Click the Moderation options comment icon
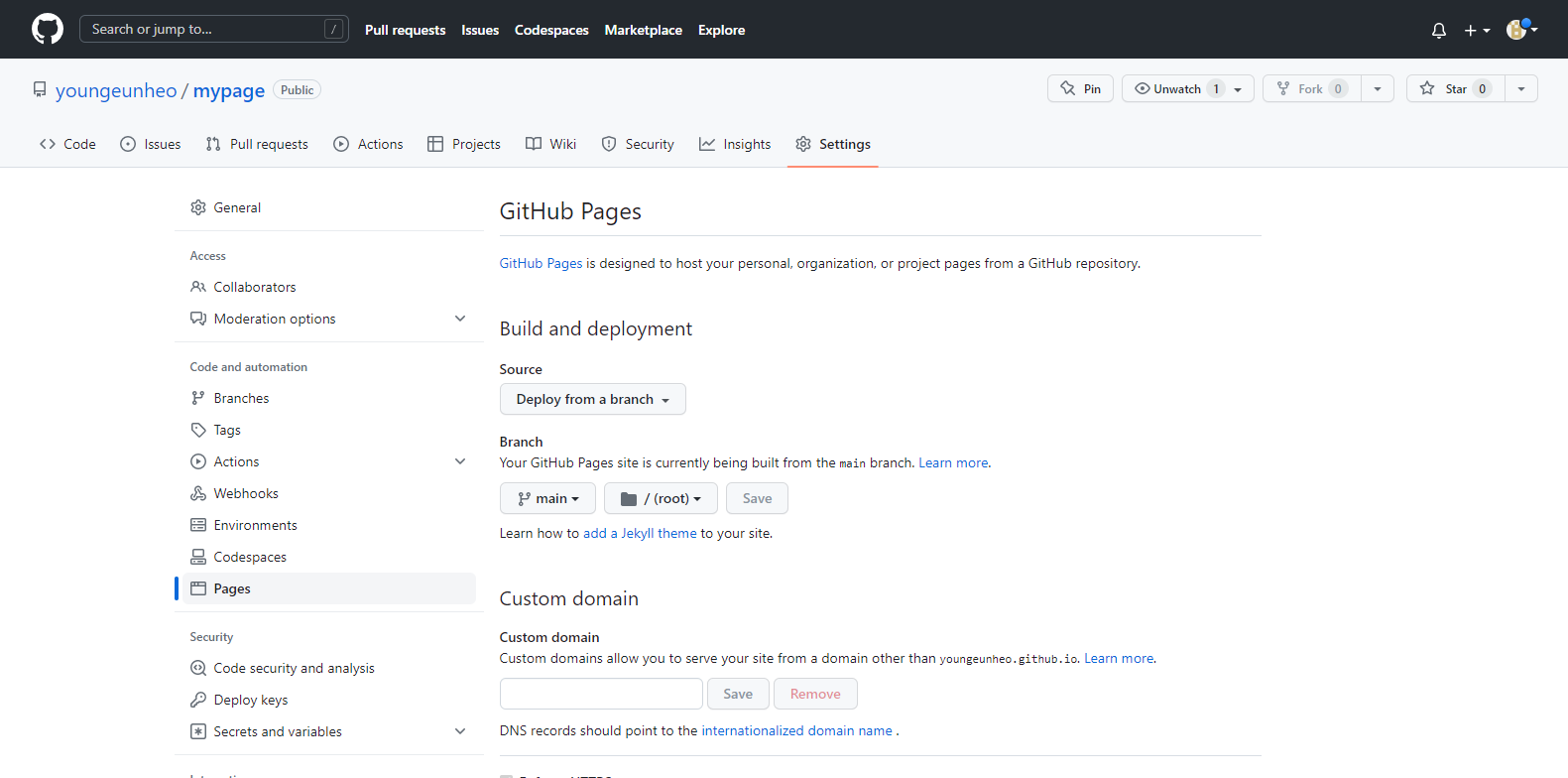The width and height of the screenshot is (1568, 778). pyautogui.click(x=198, y=319)
